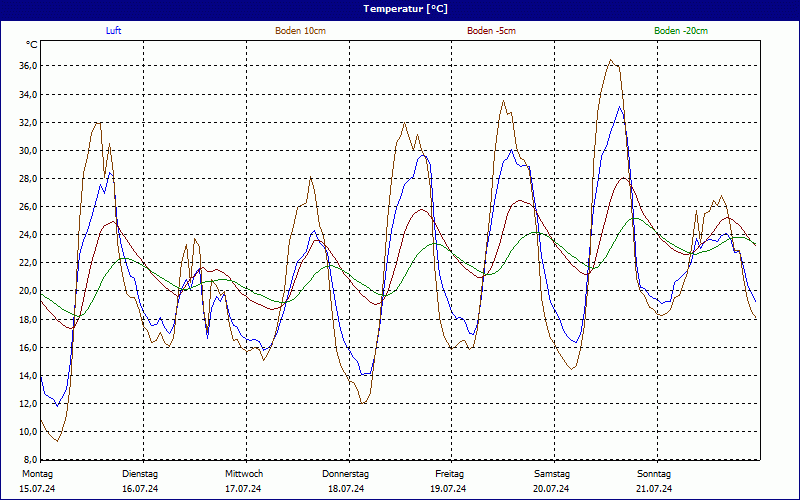Image resolution: width=800 pixels, height=500 pixels.
Task: Click the Luft legend label
Action: pyautogui.click(x=115, y=31)
